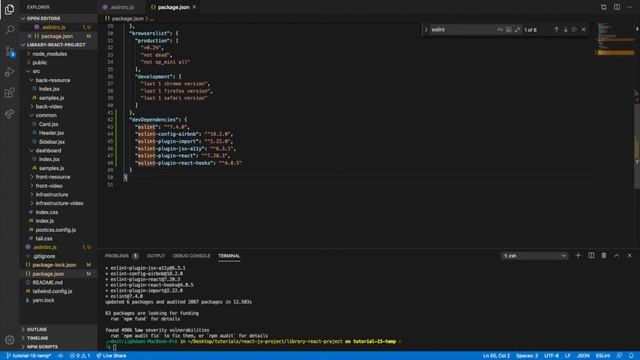Kill the terminal with trash icon
Image resolution: width=640 pixels, height=360 pixels.
click(x=604, y=256)
